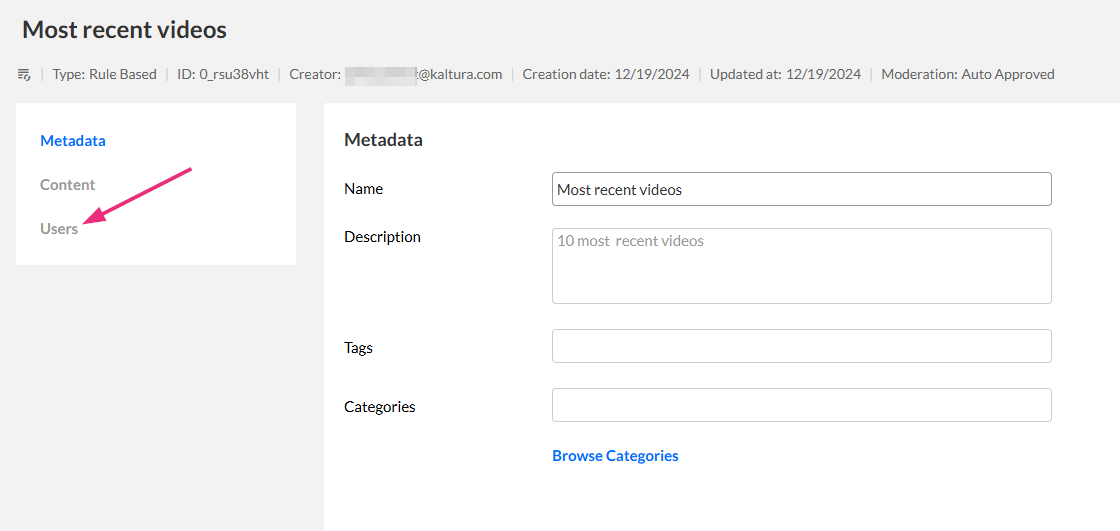Image resolution: width=1120 pixels, height=531 pixels.
Task: Click the Description field label
Action: click(x=382, y=237)
